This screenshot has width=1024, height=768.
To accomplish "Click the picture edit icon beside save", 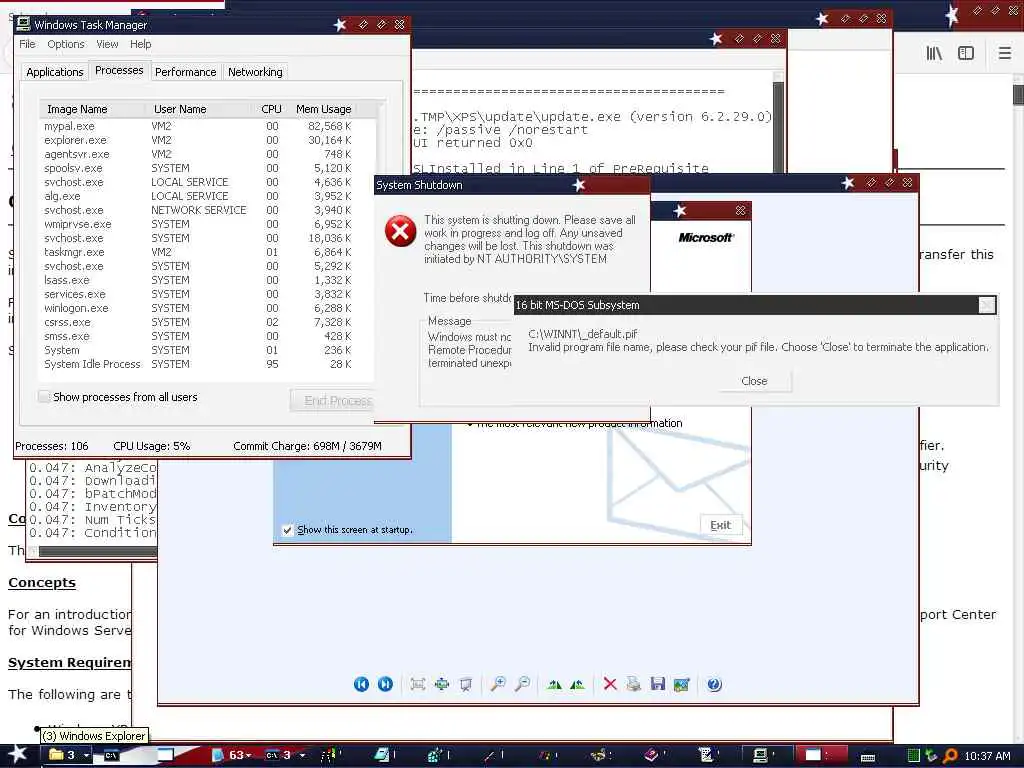I will 681,684.
